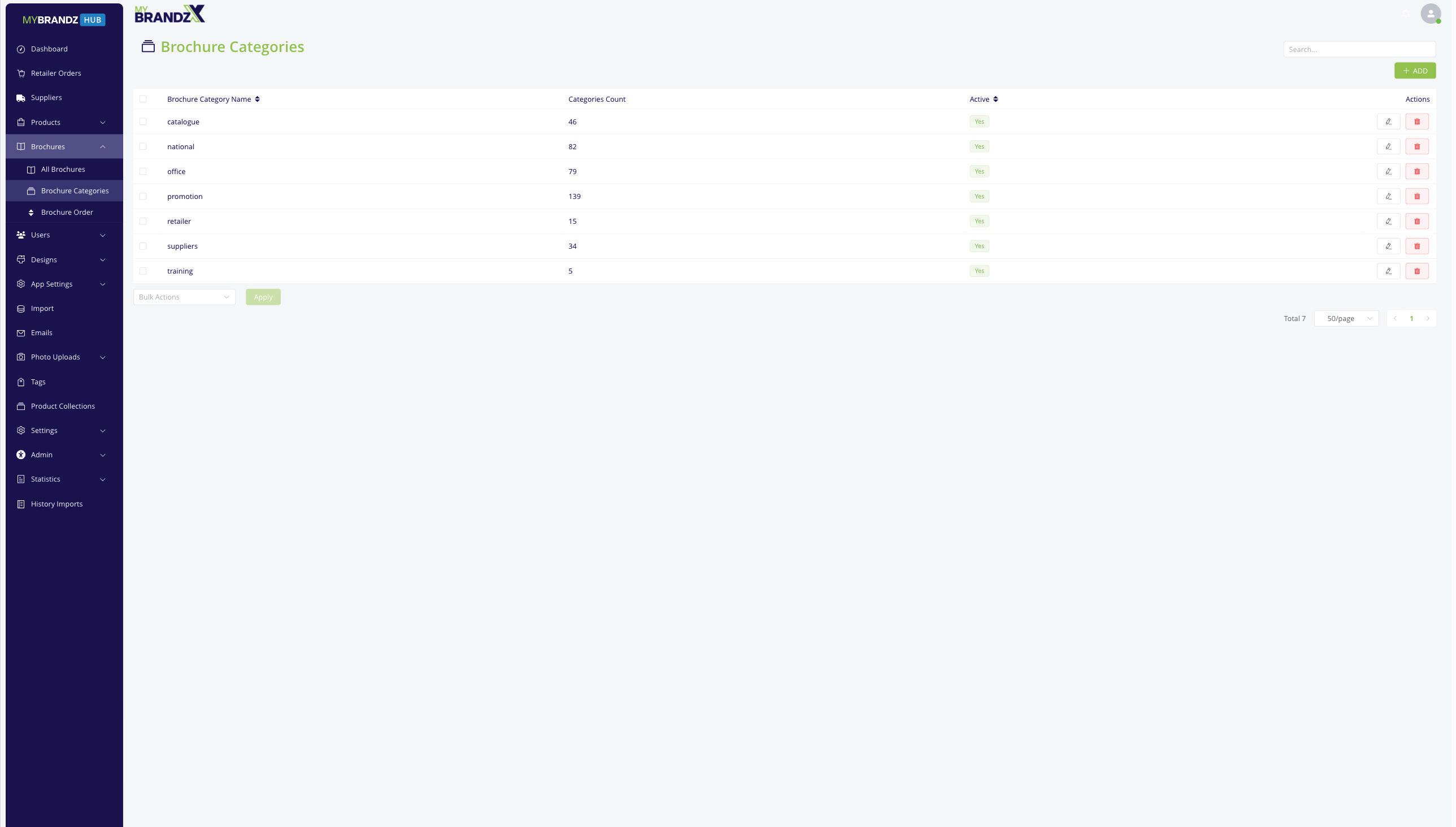The width and height of the screenshot is (1456, 827).
Task: Open the Brochure Order sidebar item
Action: 67,213
